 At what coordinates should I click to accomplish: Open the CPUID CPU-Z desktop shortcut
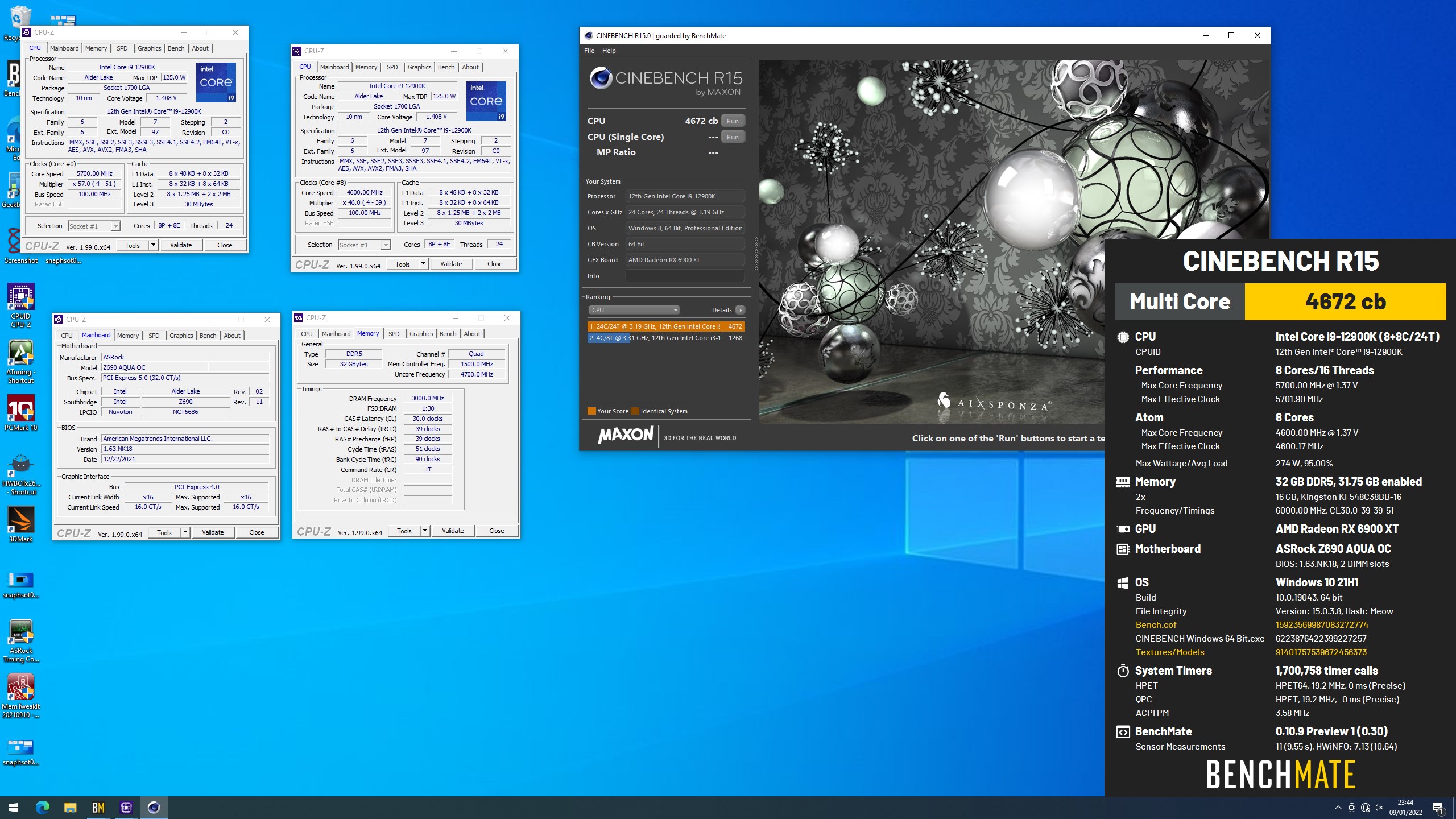point(21,305)
